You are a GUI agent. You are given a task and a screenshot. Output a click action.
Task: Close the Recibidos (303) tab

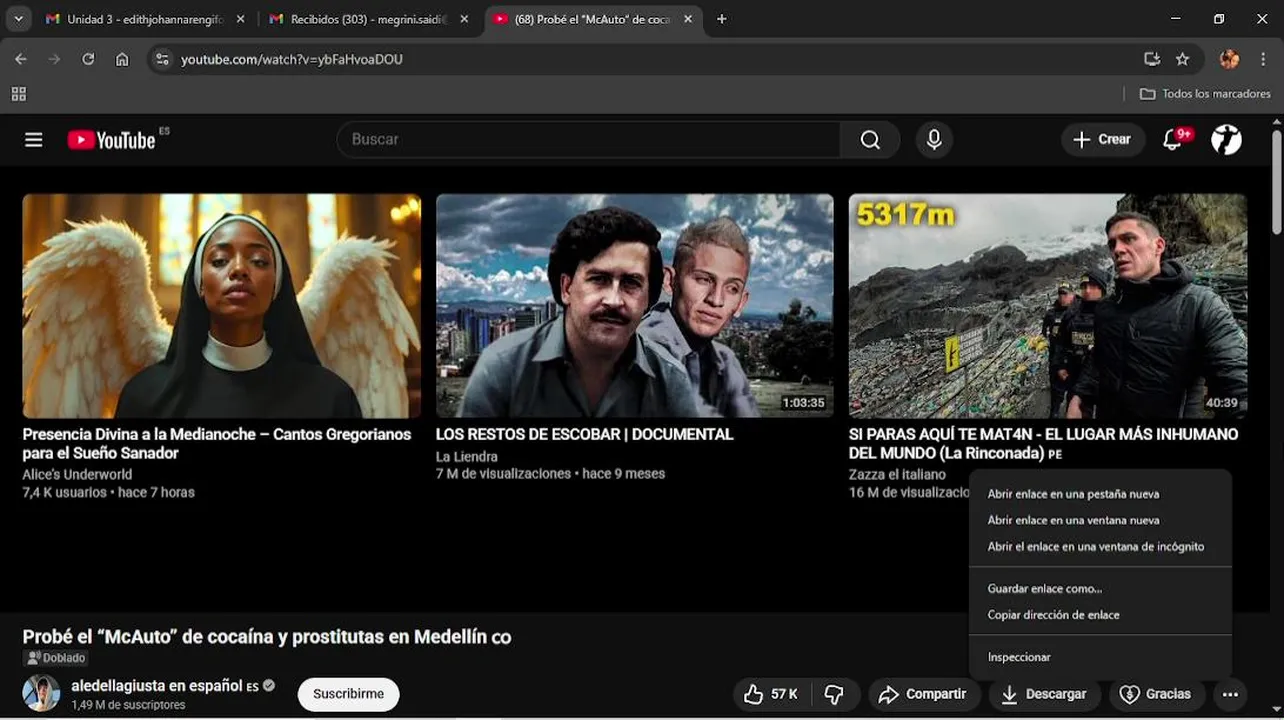point(464,19)
